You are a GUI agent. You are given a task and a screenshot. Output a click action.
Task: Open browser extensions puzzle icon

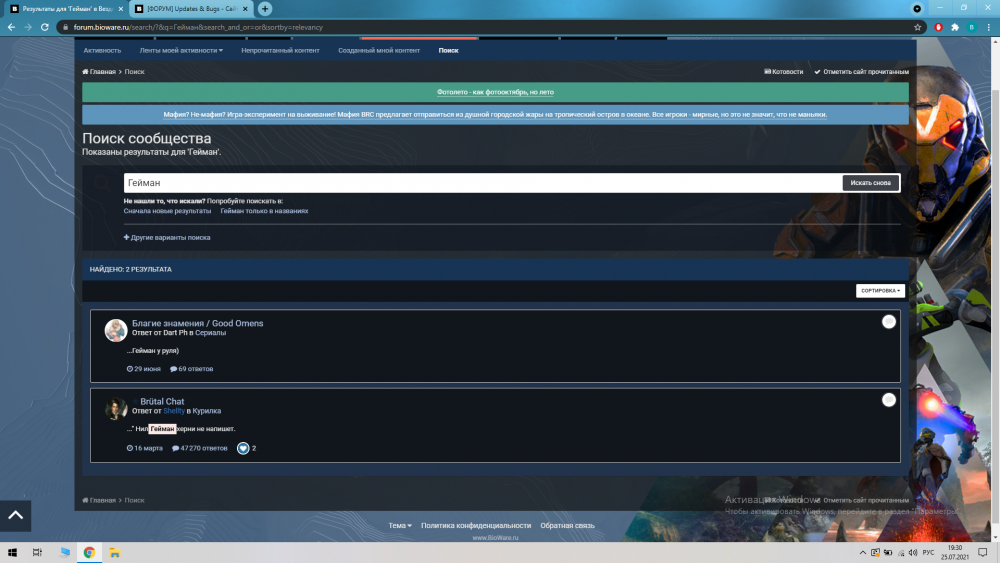tap(955, 27)
